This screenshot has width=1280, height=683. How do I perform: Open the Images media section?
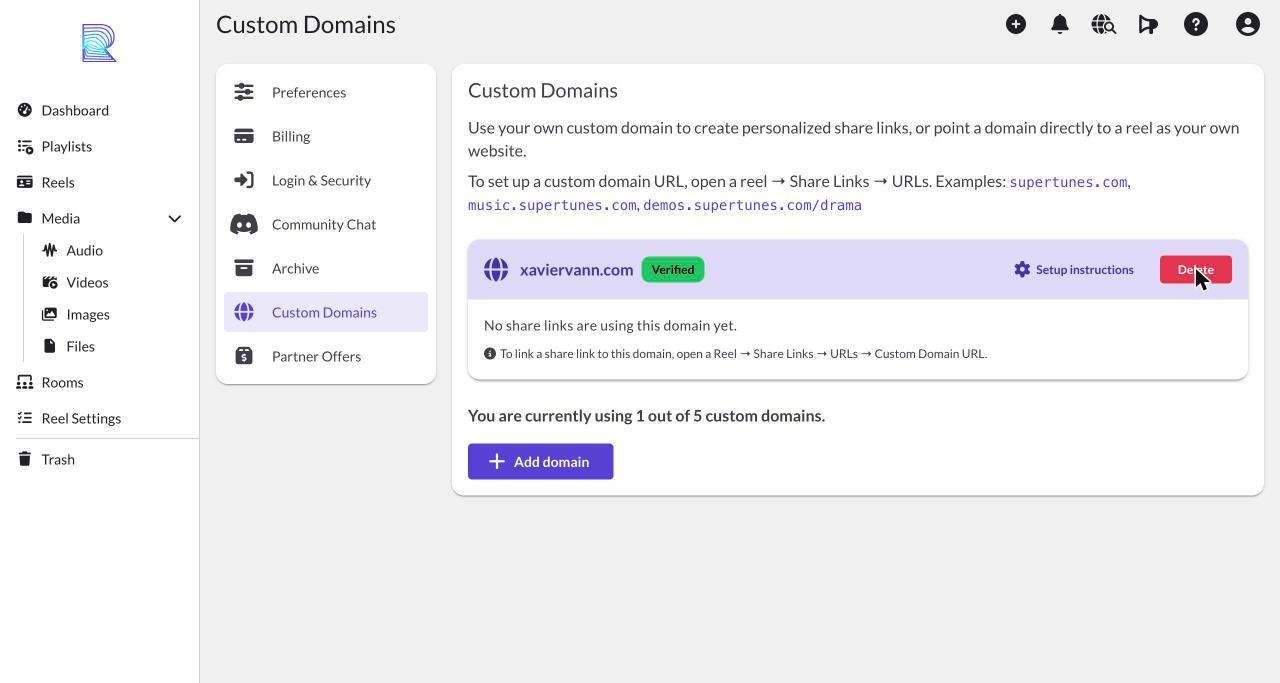(88, 314)
